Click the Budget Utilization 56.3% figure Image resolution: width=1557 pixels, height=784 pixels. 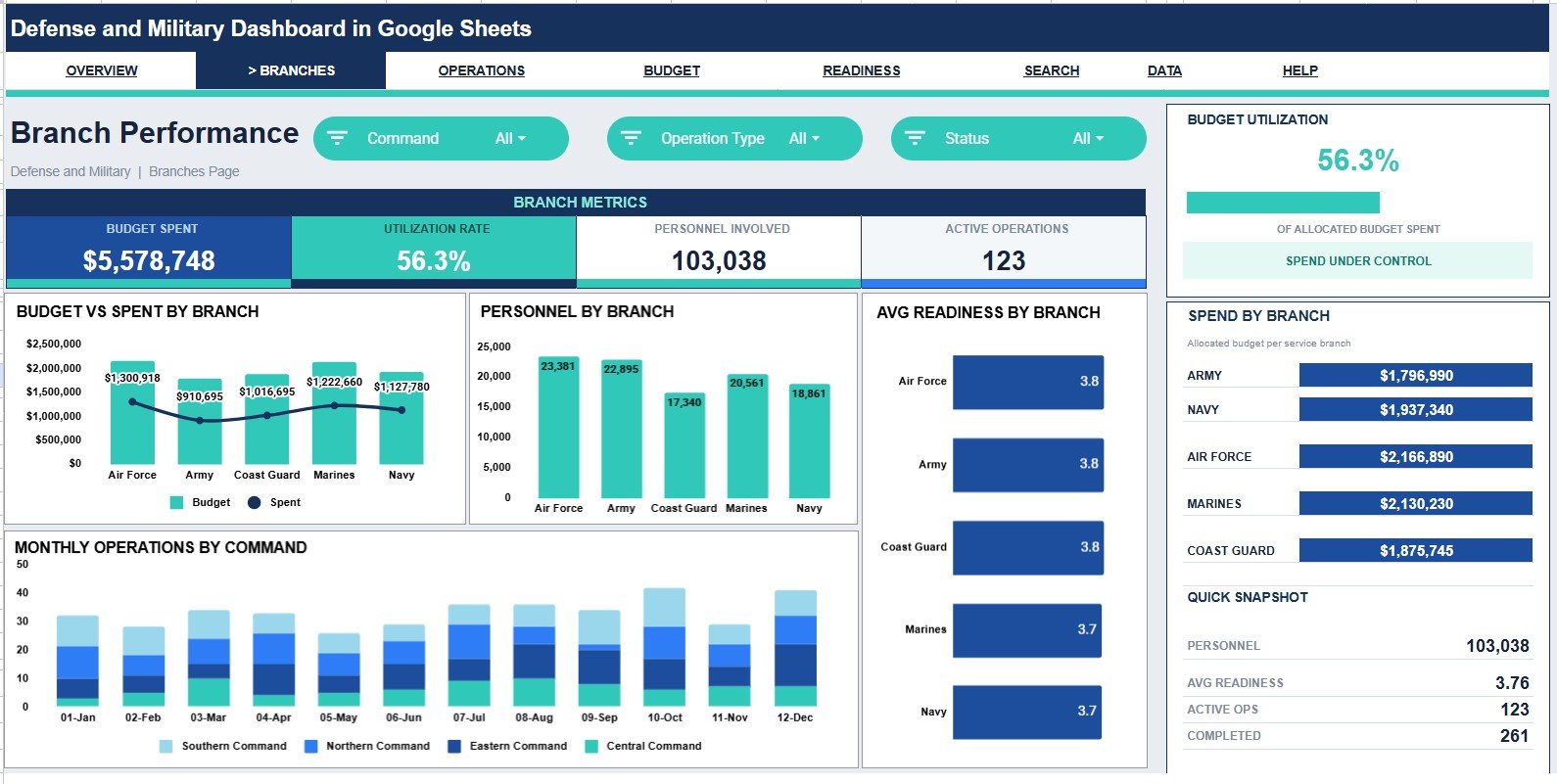pos(1357,160)
